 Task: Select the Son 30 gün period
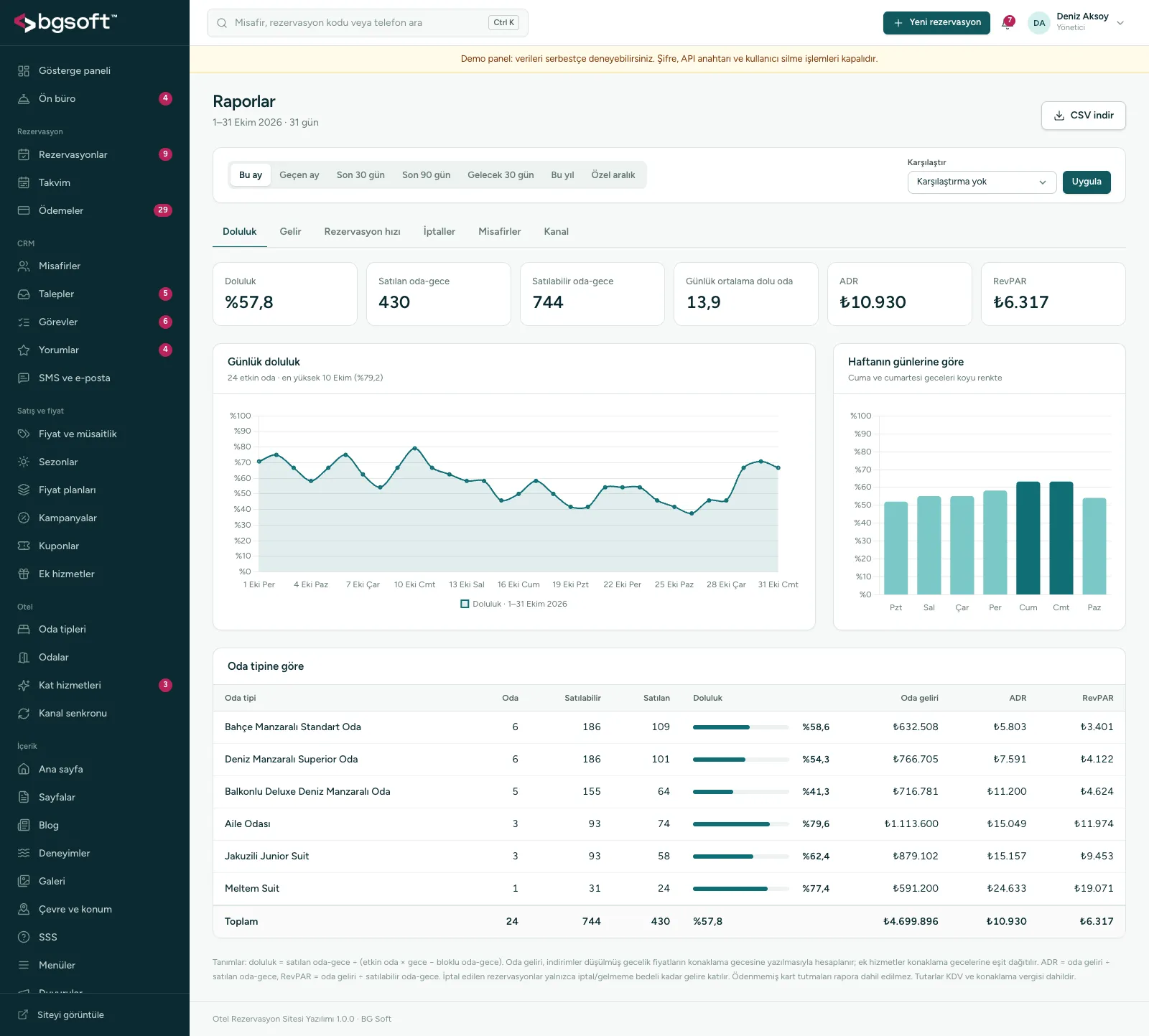360,175
